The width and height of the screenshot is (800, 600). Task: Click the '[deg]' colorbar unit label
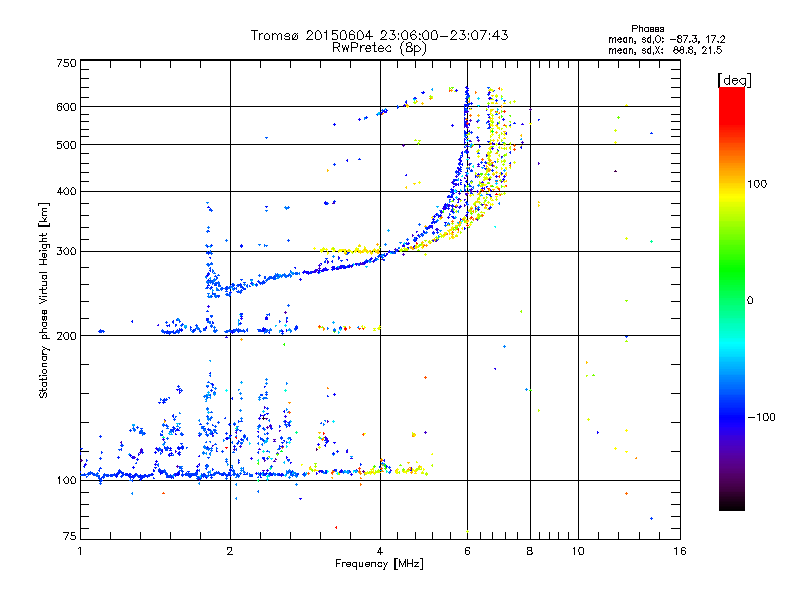pos(734,80)
